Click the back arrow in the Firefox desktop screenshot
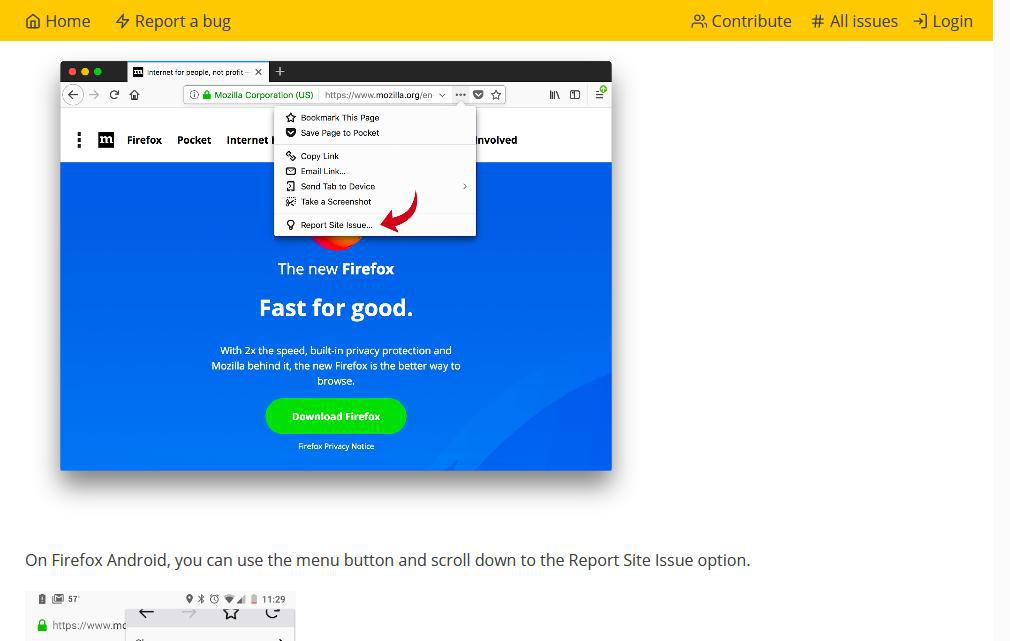This screenshot has height=641, width=1010. pos(73,95)
